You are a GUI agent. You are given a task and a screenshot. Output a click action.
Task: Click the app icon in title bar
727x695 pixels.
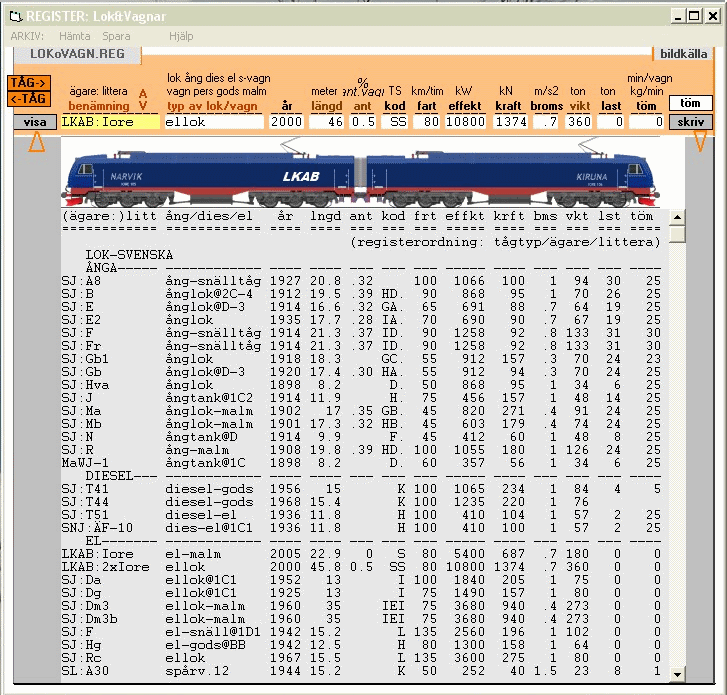point(14,15)
